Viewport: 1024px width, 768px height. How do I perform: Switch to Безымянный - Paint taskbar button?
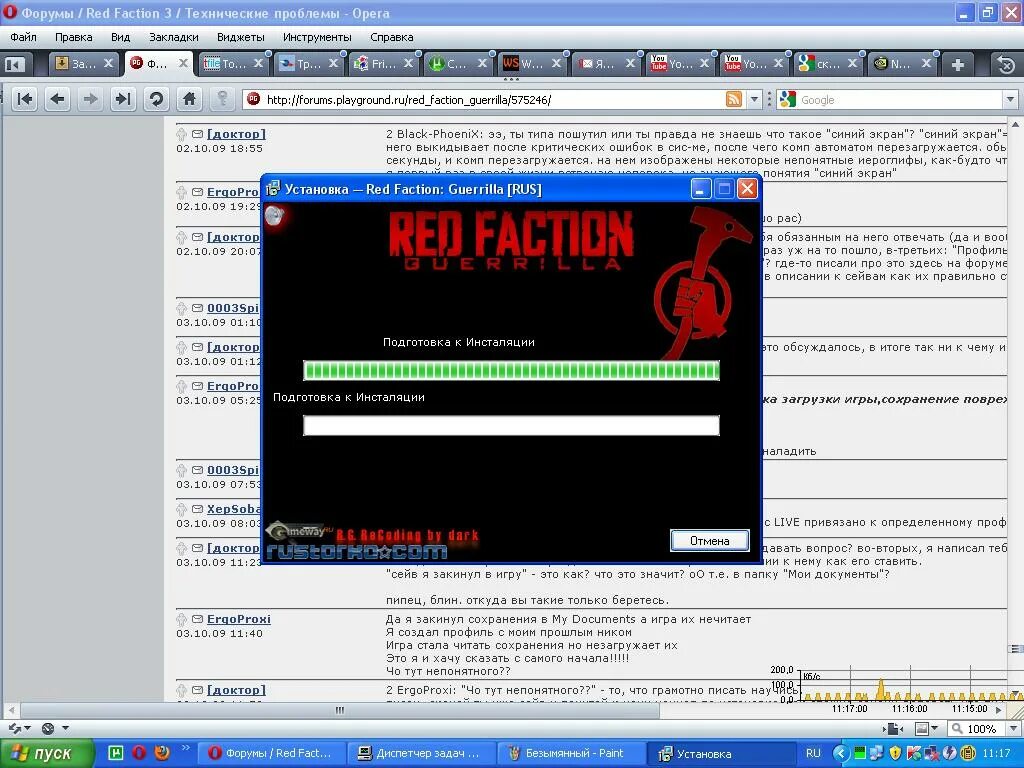[x=569, y=754]
